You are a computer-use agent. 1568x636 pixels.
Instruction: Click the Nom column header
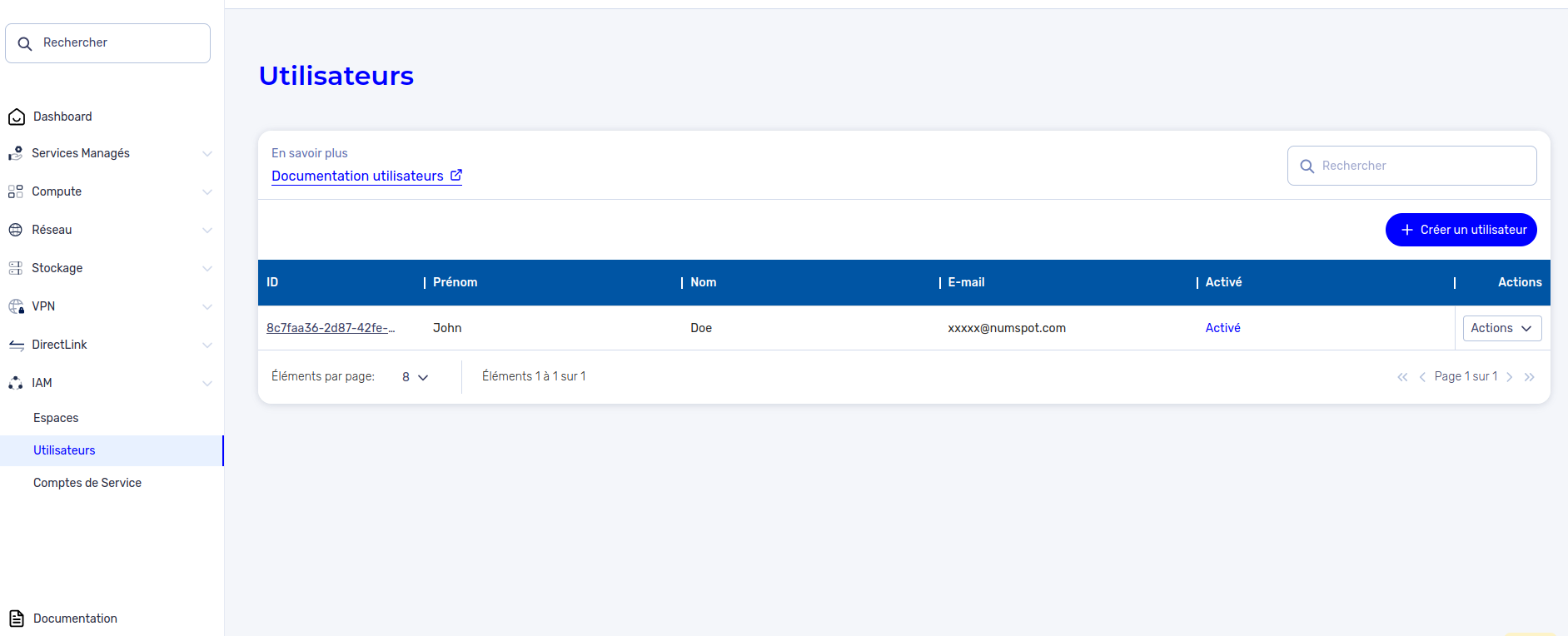tap(704, 282)
